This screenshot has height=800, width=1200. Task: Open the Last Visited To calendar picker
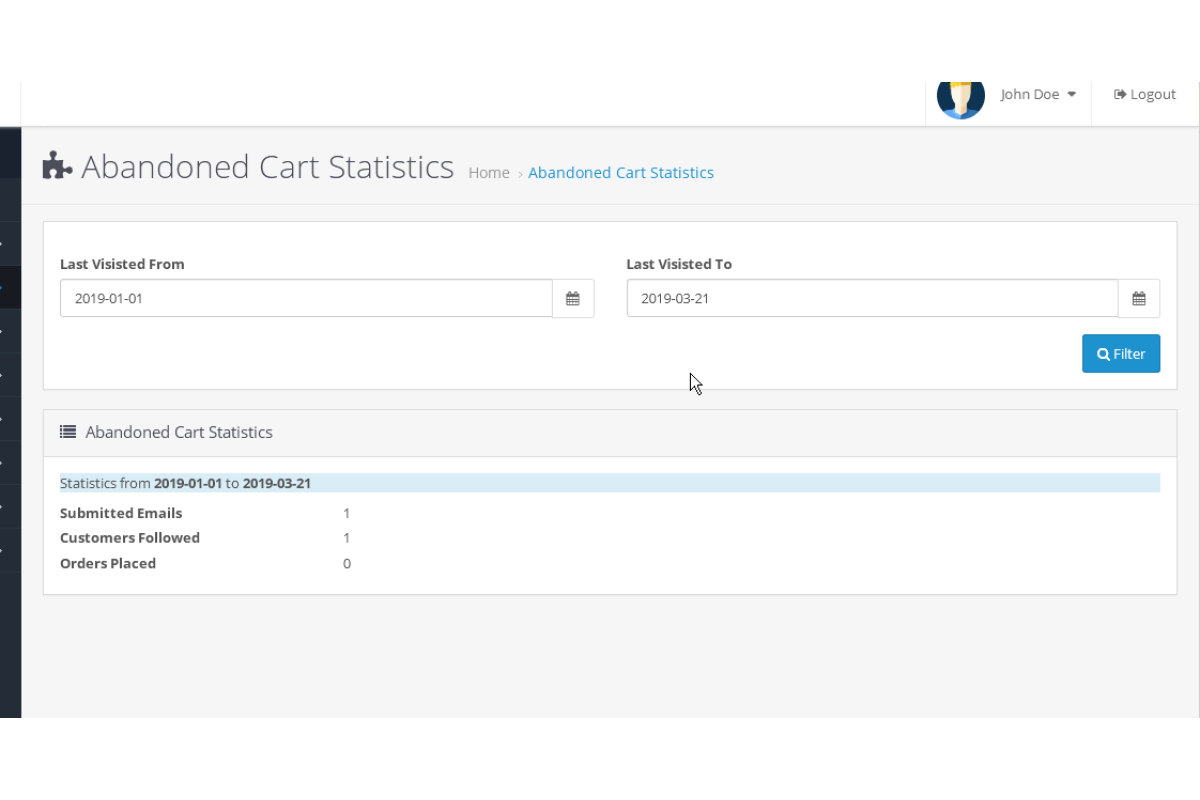click(x=1139, y=299)
